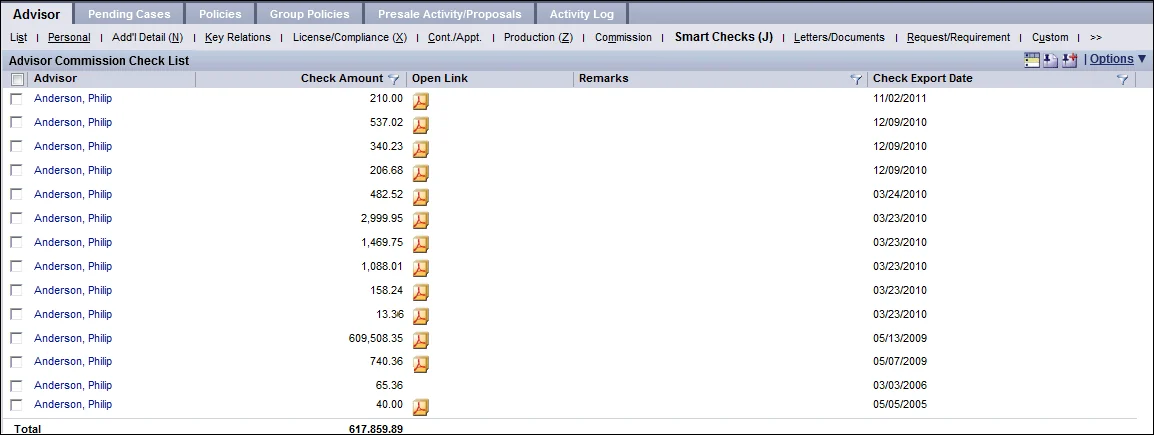Open PDF for the 1,088.01 check
The height and width of the screenshot is (435, 1154).
coord(420,269)
